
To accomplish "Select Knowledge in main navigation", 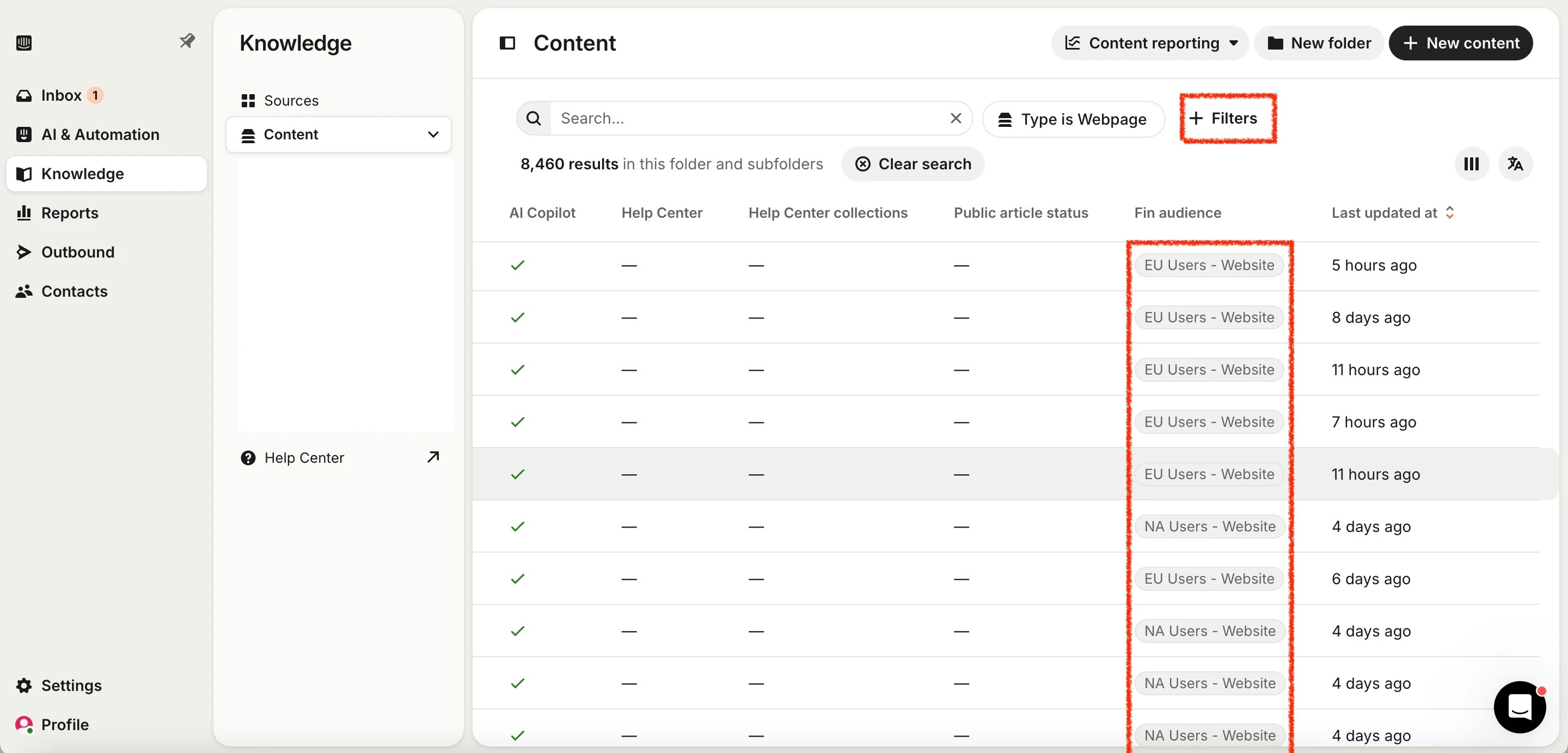I will 107,174.
